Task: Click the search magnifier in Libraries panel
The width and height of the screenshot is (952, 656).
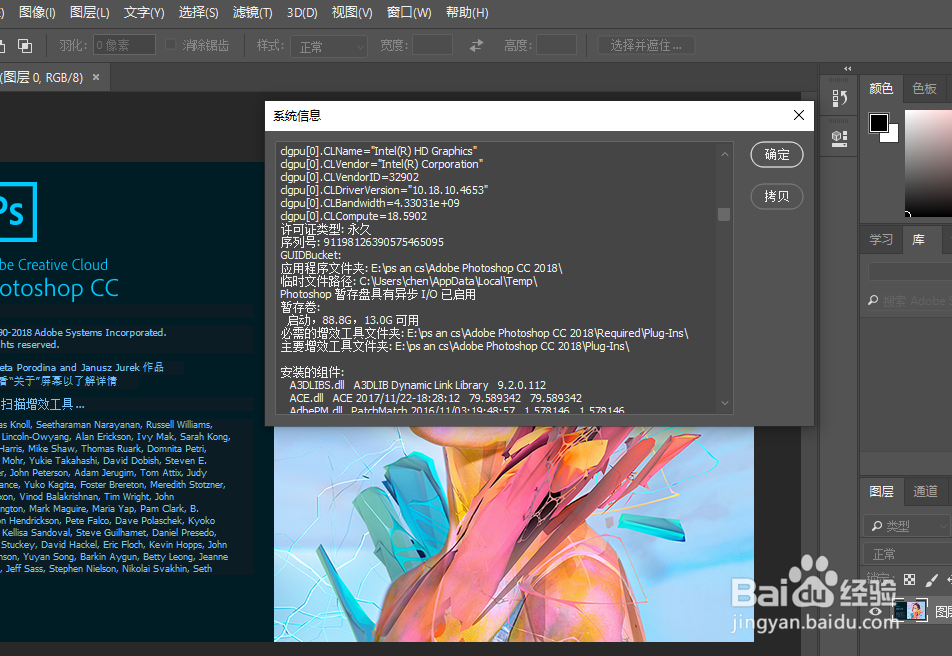Action: tap(873, 300)
